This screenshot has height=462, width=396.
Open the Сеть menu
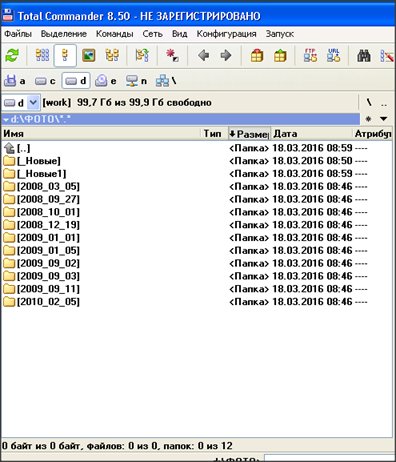click(153, 34)
